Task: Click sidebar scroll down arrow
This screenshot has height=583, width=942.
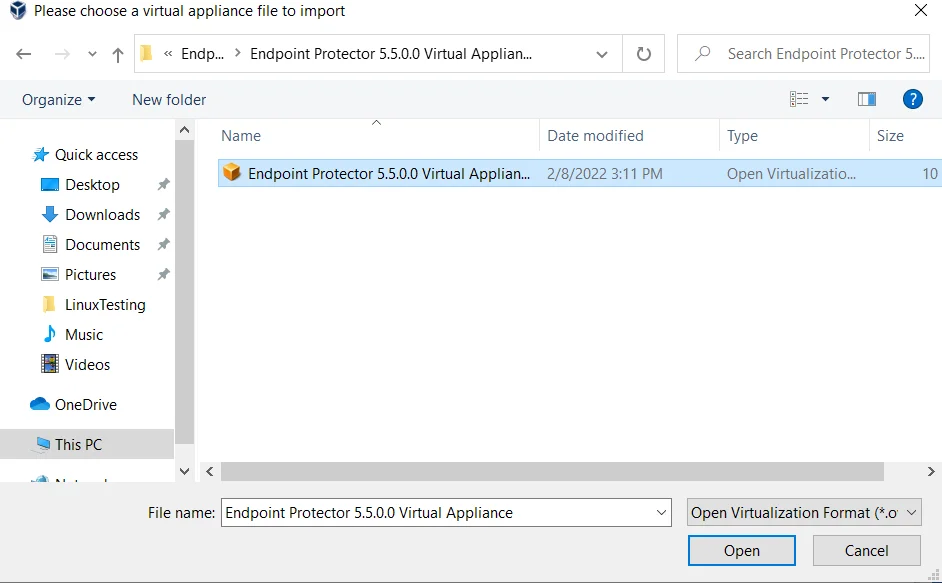Action: pyautogui.click(x=184, y=471)
